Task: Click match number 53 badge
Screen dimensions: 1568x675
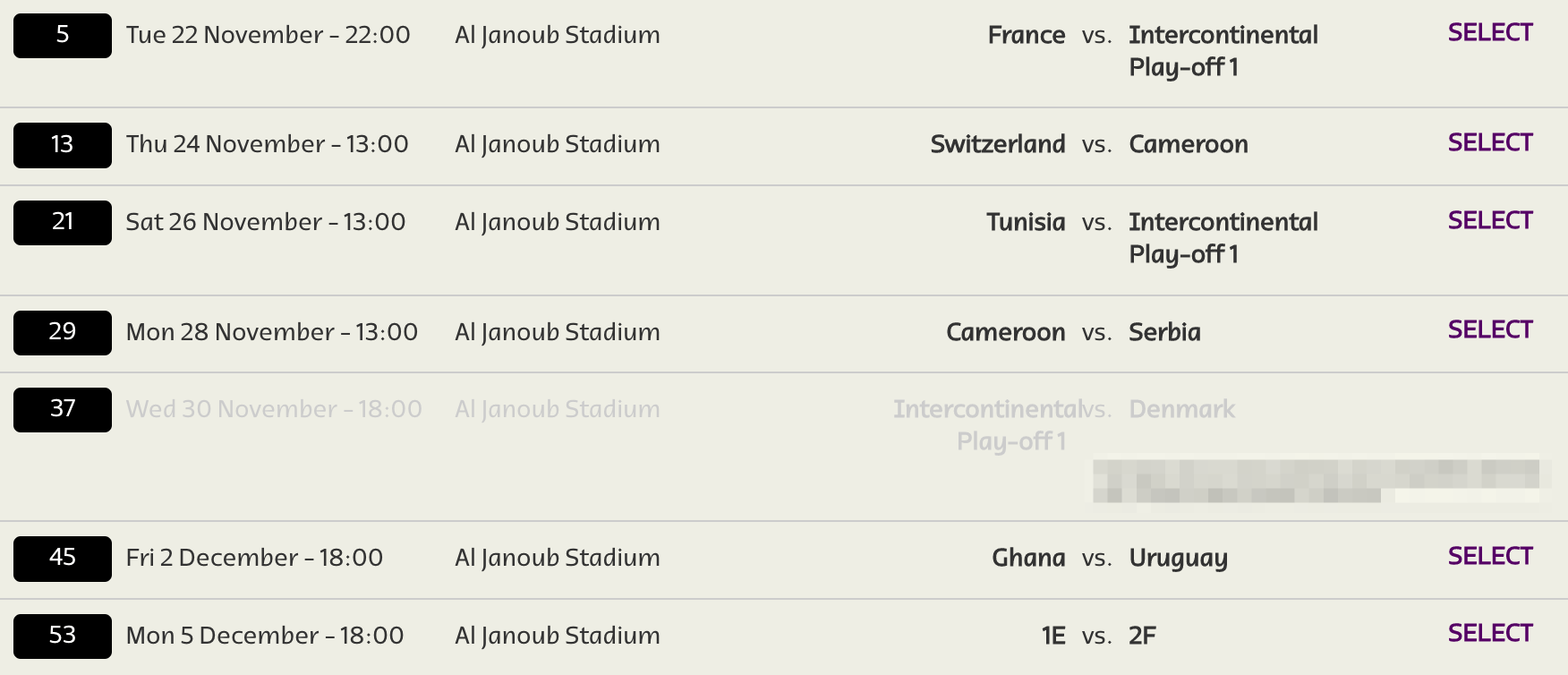Action: pos(63,636)
